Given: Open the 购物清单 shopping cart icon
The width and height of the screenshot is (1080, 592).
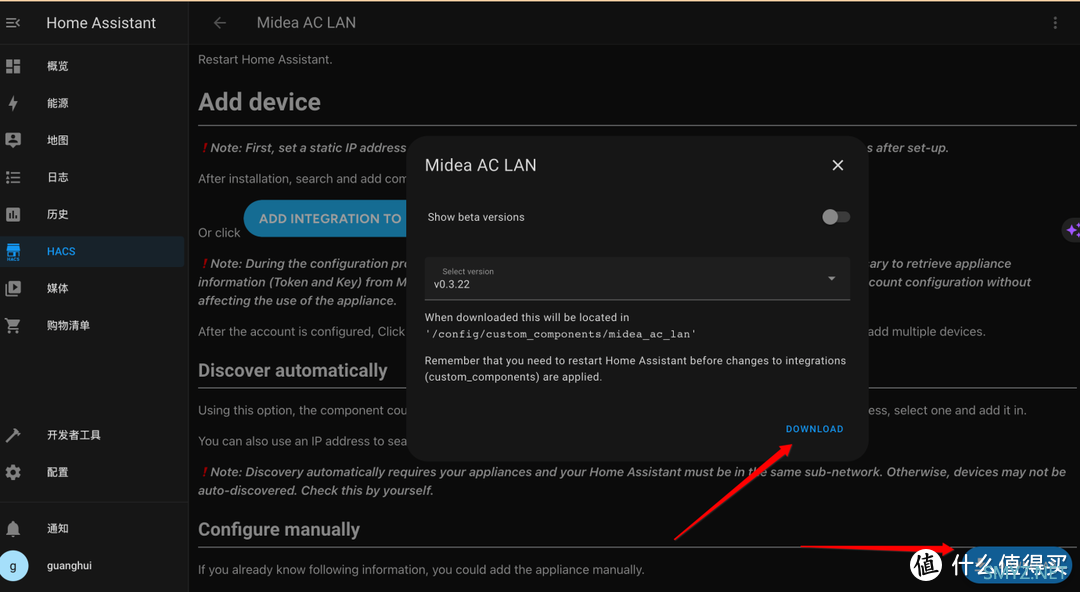Looking at the screenshot, I should point(13,325).
